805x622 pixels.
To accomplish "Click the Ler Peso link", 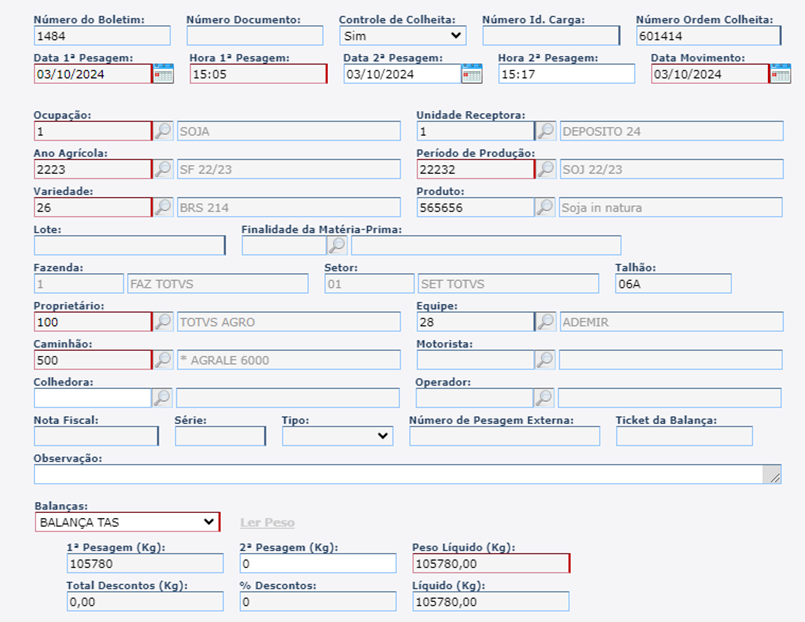I will (x=267, y=523).
